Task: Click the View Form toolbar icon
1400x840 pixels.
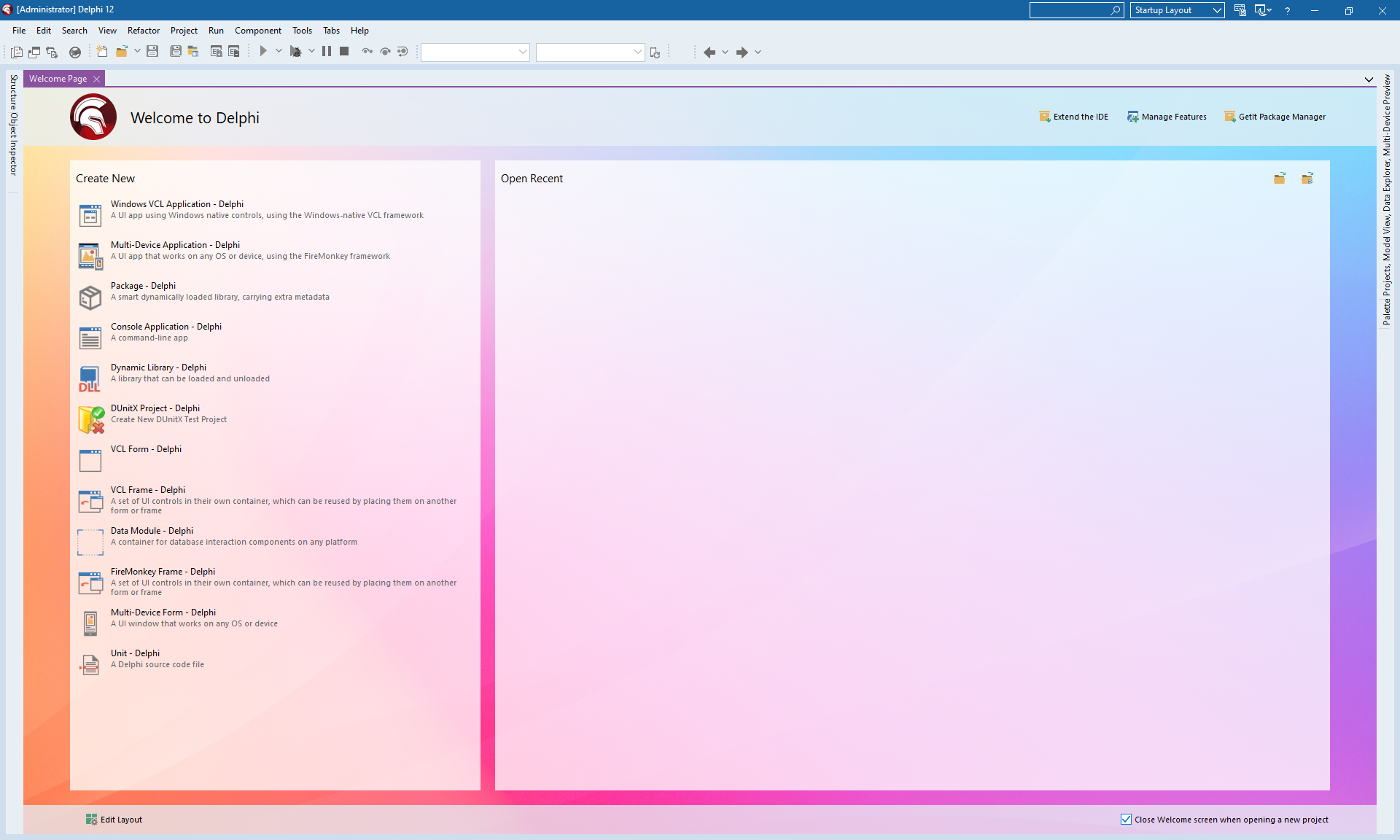Action: pos(34,52)
